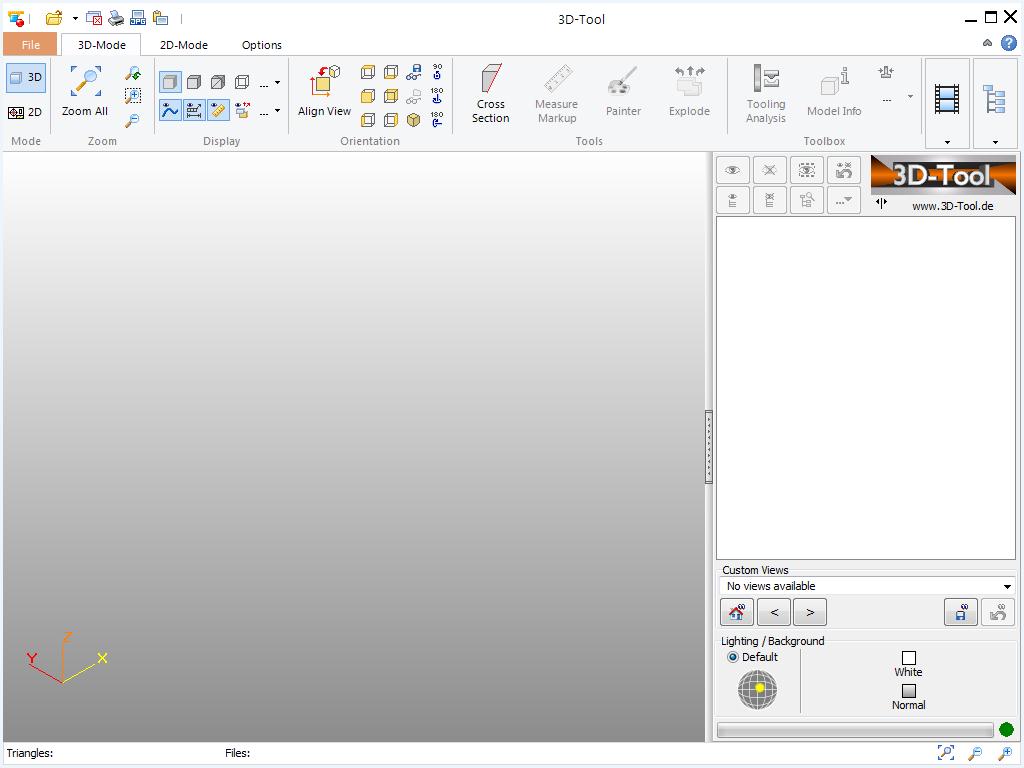Image resolution: width=1024 pixels, height=768 pixels.
Task: Toggle the shaded display mode icon
Action: coord(171,83)
